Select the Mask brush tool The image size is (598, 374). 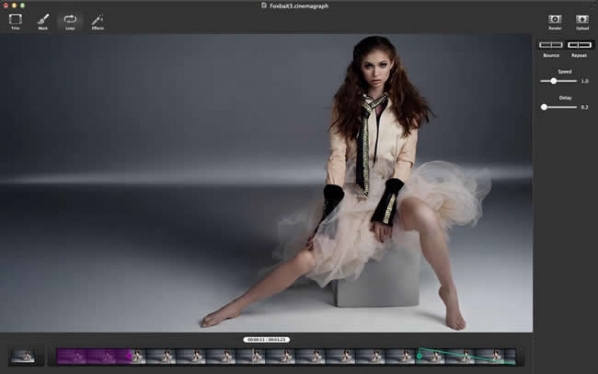pyautogui.click(x=43, y=21)
